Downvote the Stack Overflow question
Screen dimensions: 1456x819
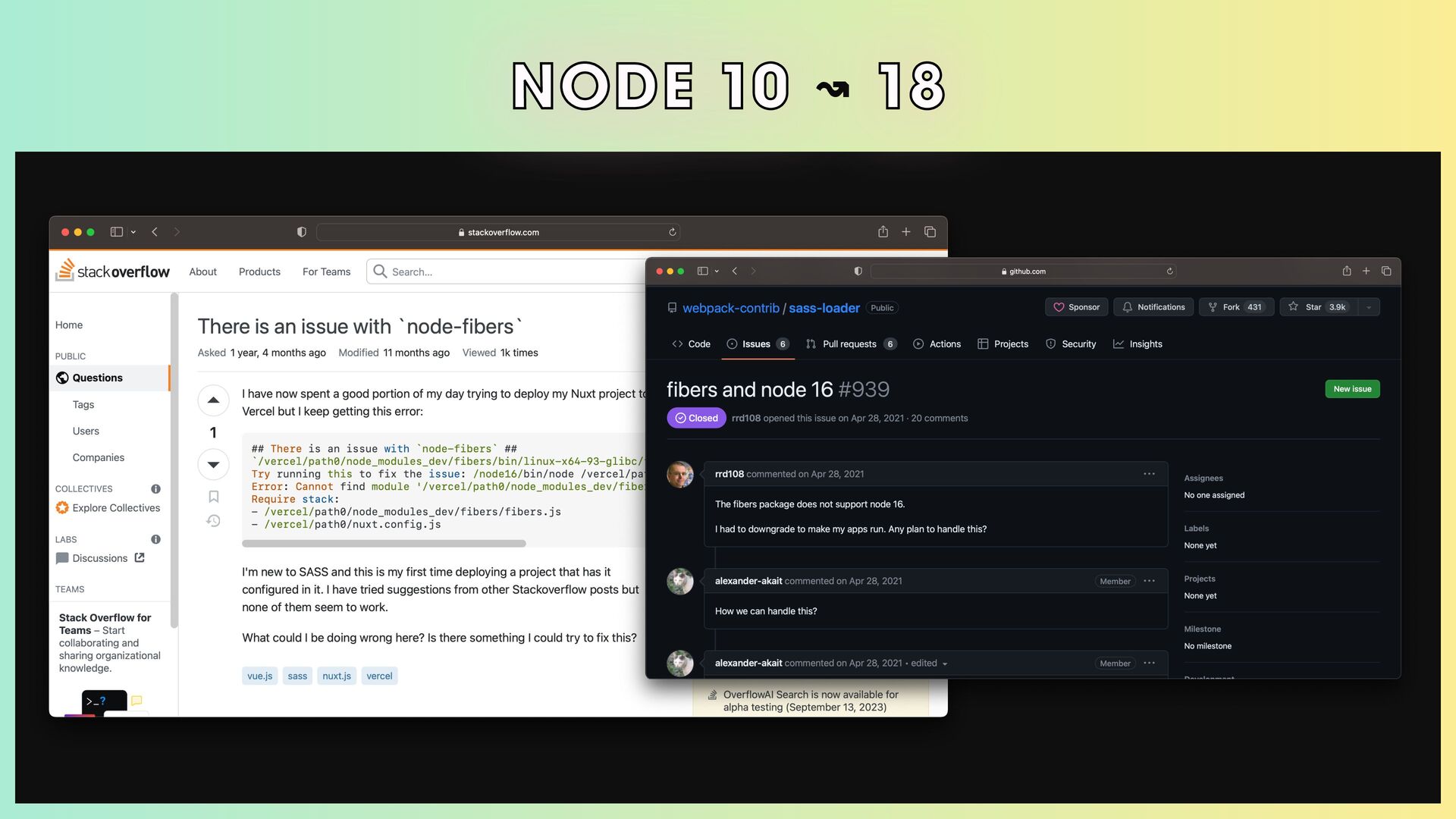(x=213, y=464)
